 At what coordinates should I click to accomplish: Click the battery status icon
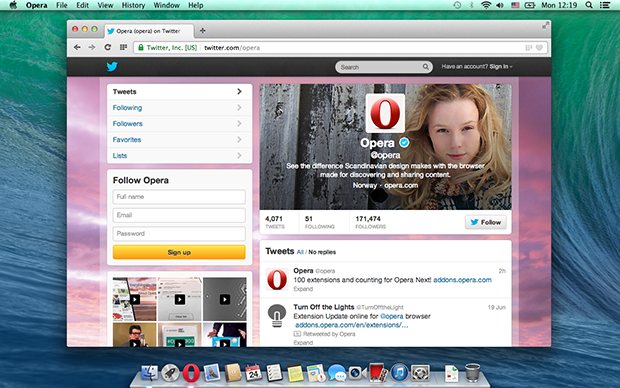529,5
